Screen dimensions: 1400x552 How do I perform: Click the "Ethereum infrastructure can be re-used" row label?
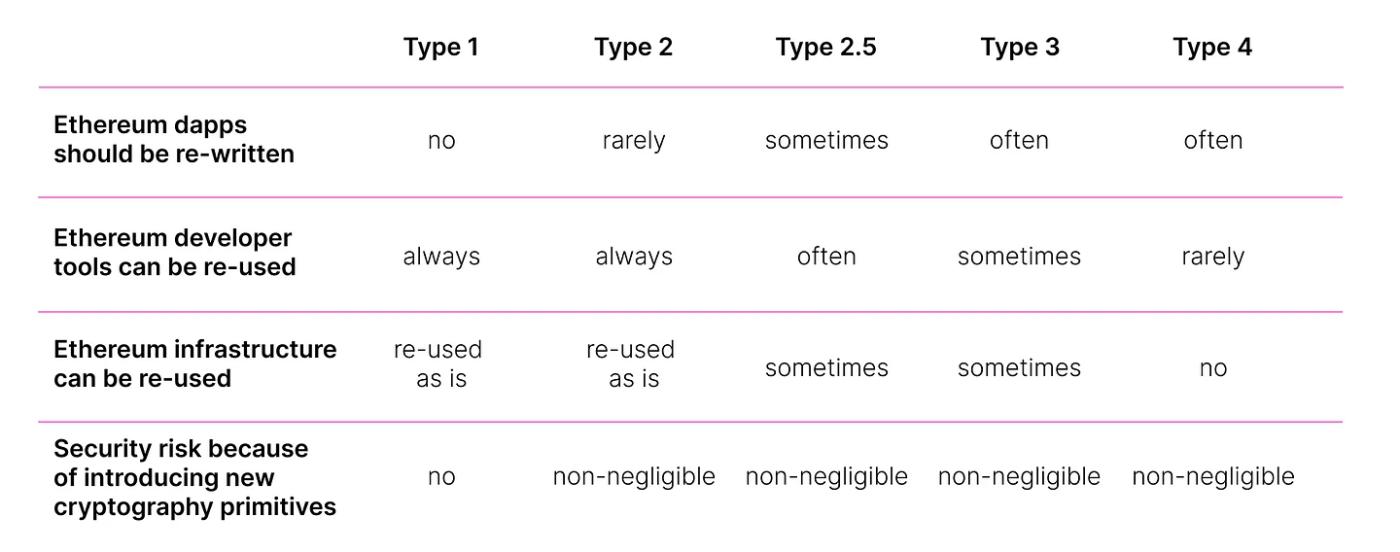(195, 364)
